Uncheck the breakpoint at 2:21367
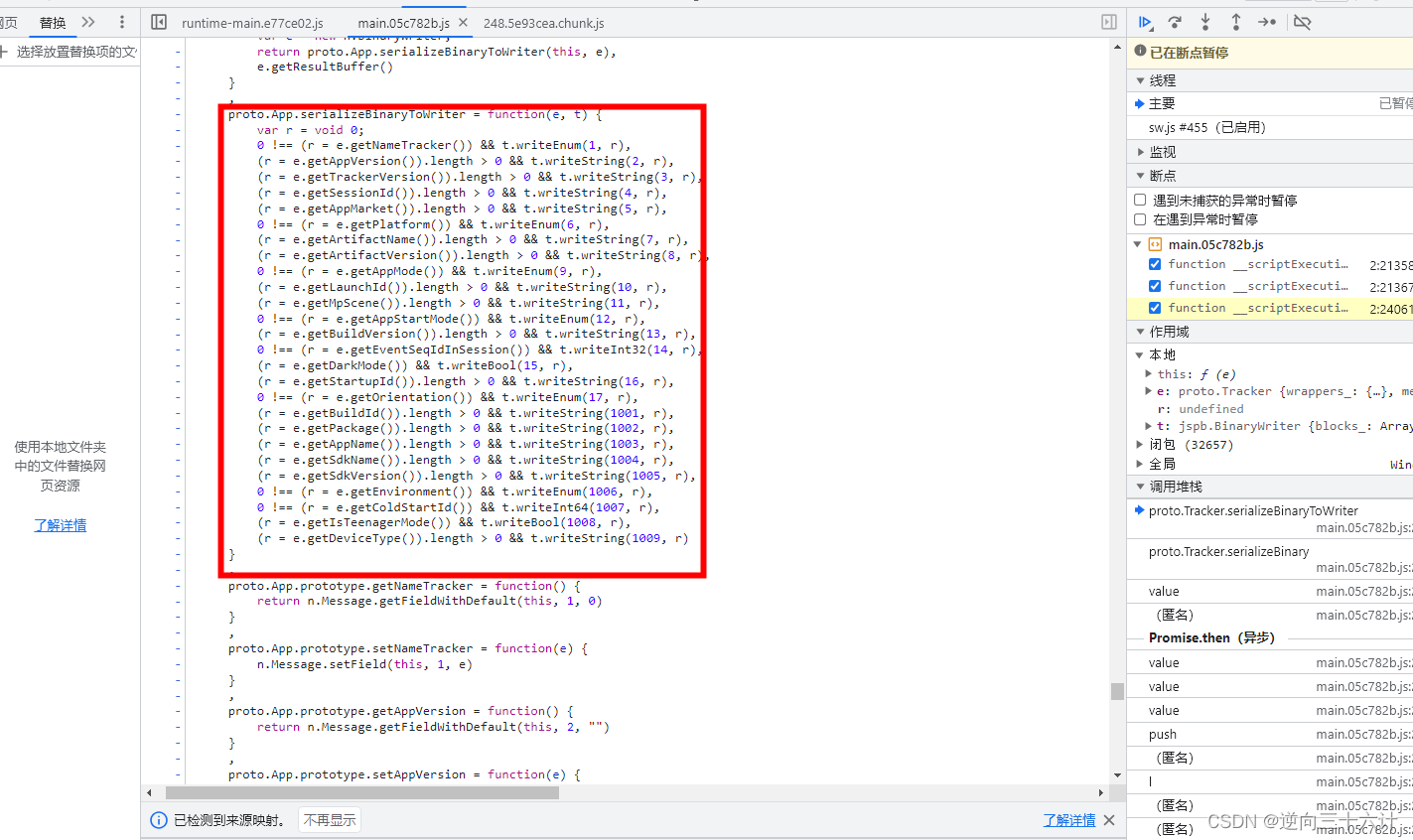Image resolution: width=1413 pixels, height=840 pixels. point(1155,286)
